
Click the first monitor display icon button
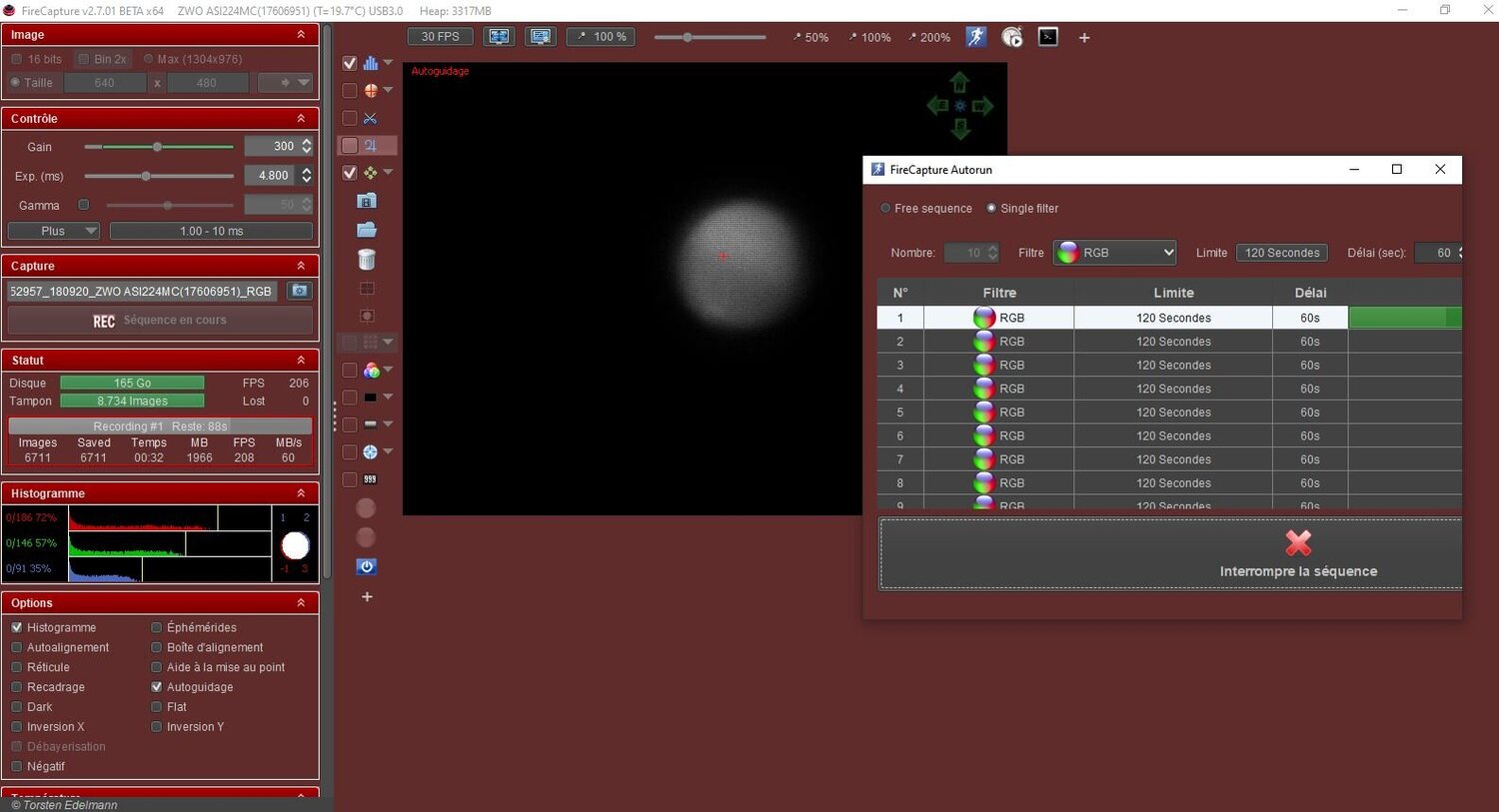click(x=499, y=37)
